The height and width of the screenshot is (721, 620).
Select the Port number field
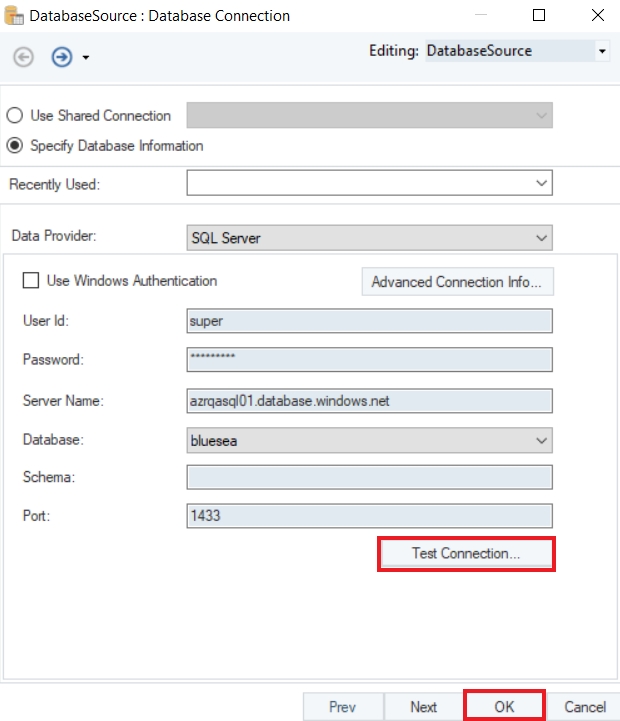click(369, 516)
